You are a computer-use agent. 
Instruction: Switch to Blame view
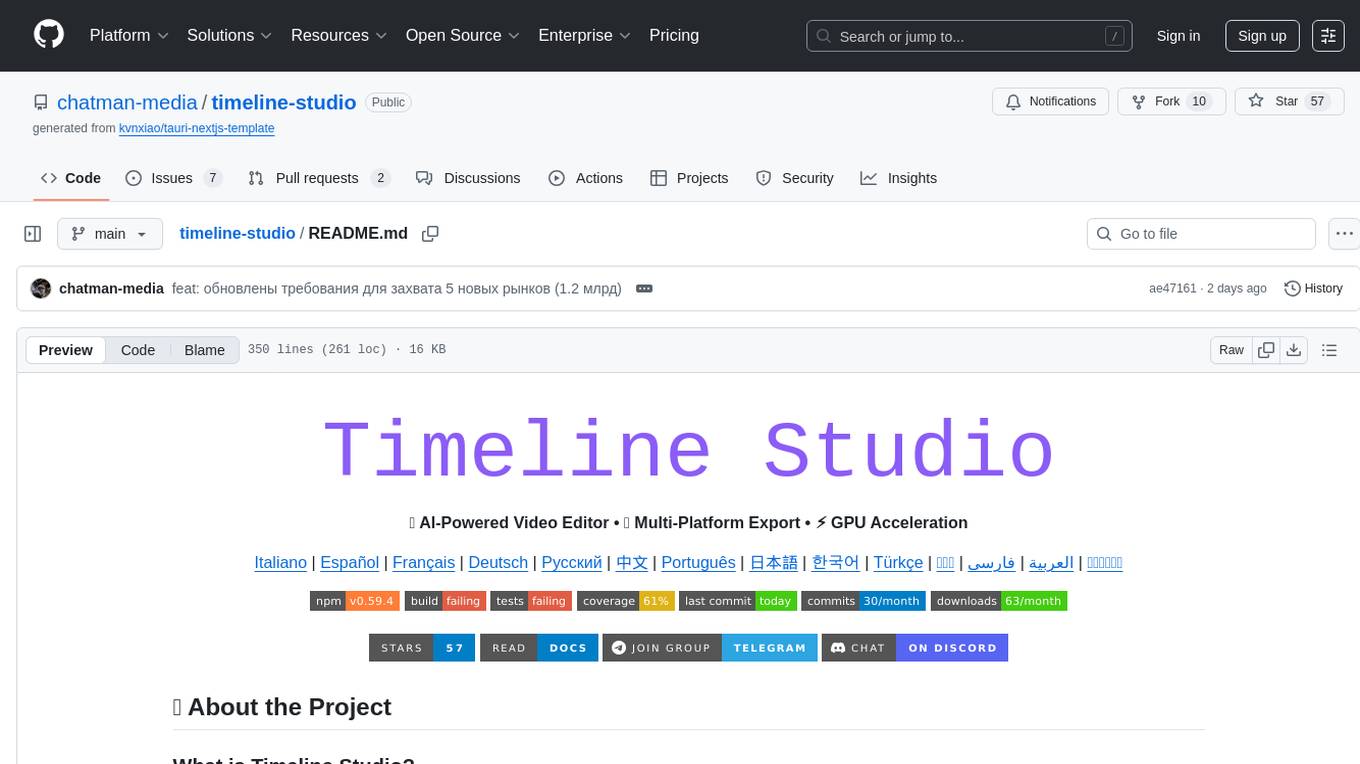pos(204,350)
